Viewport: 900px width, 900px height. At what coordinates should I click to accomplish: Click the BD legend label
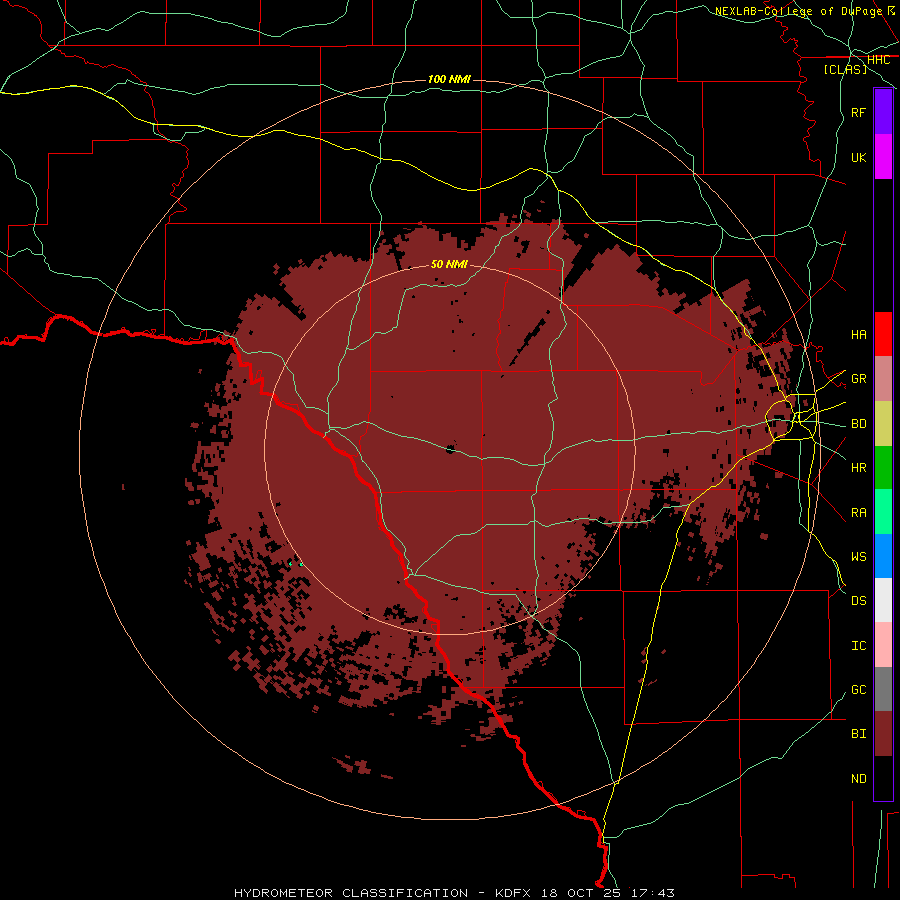click(x=858, y=424)
